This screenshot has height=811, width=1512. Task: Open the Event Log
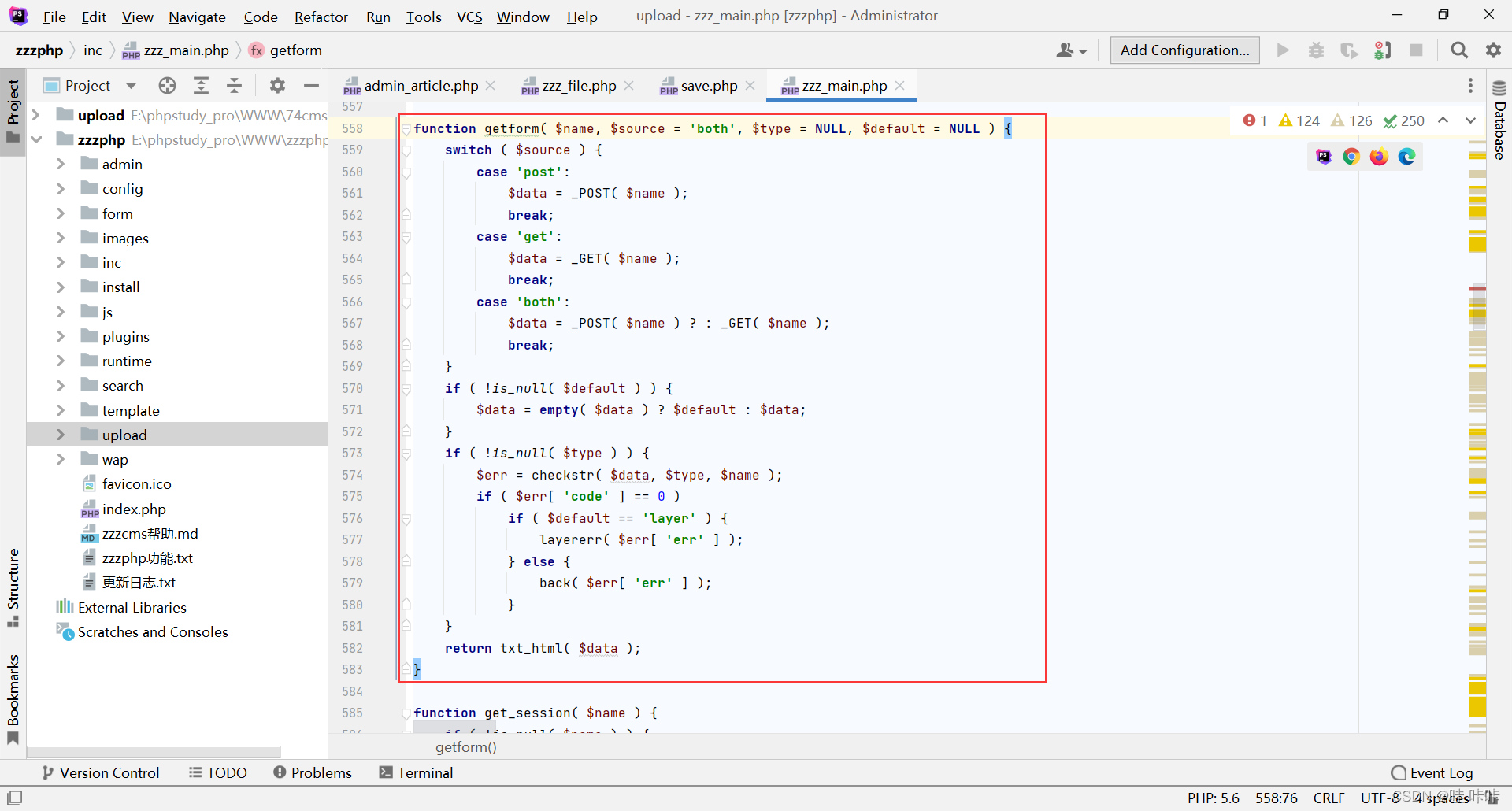coord(1432,772)
